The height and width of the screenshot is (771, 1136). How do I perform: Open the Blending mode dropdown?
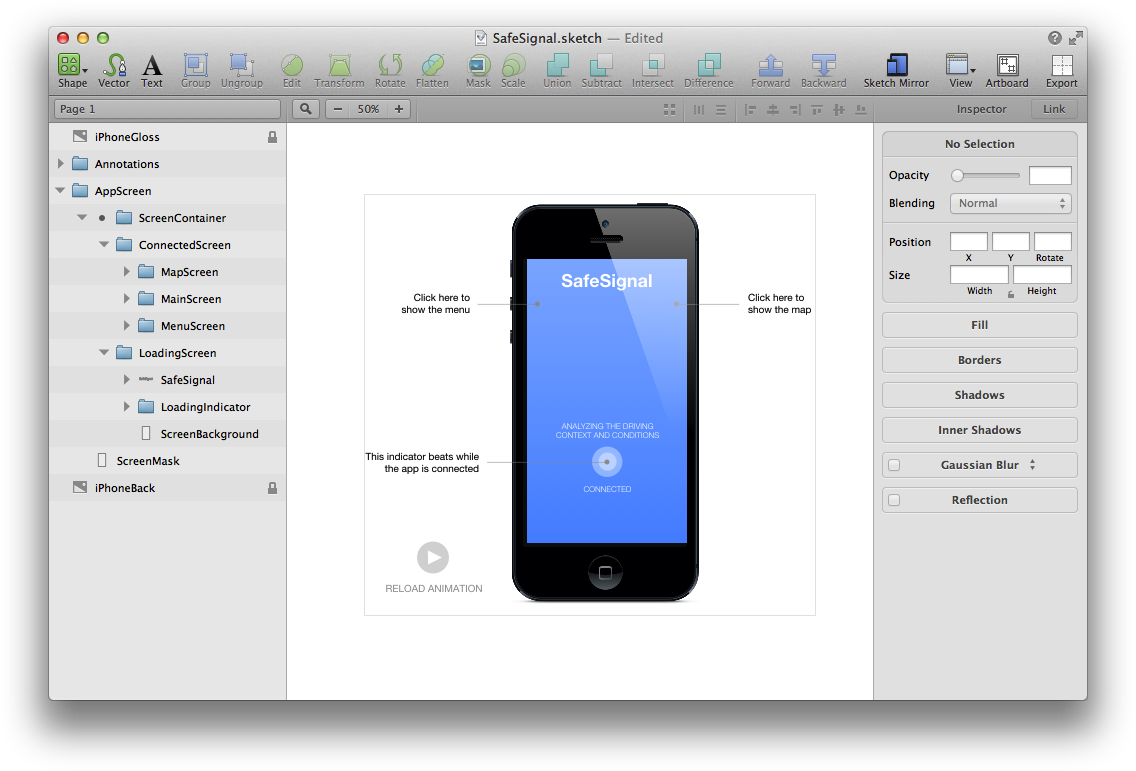1010,203
